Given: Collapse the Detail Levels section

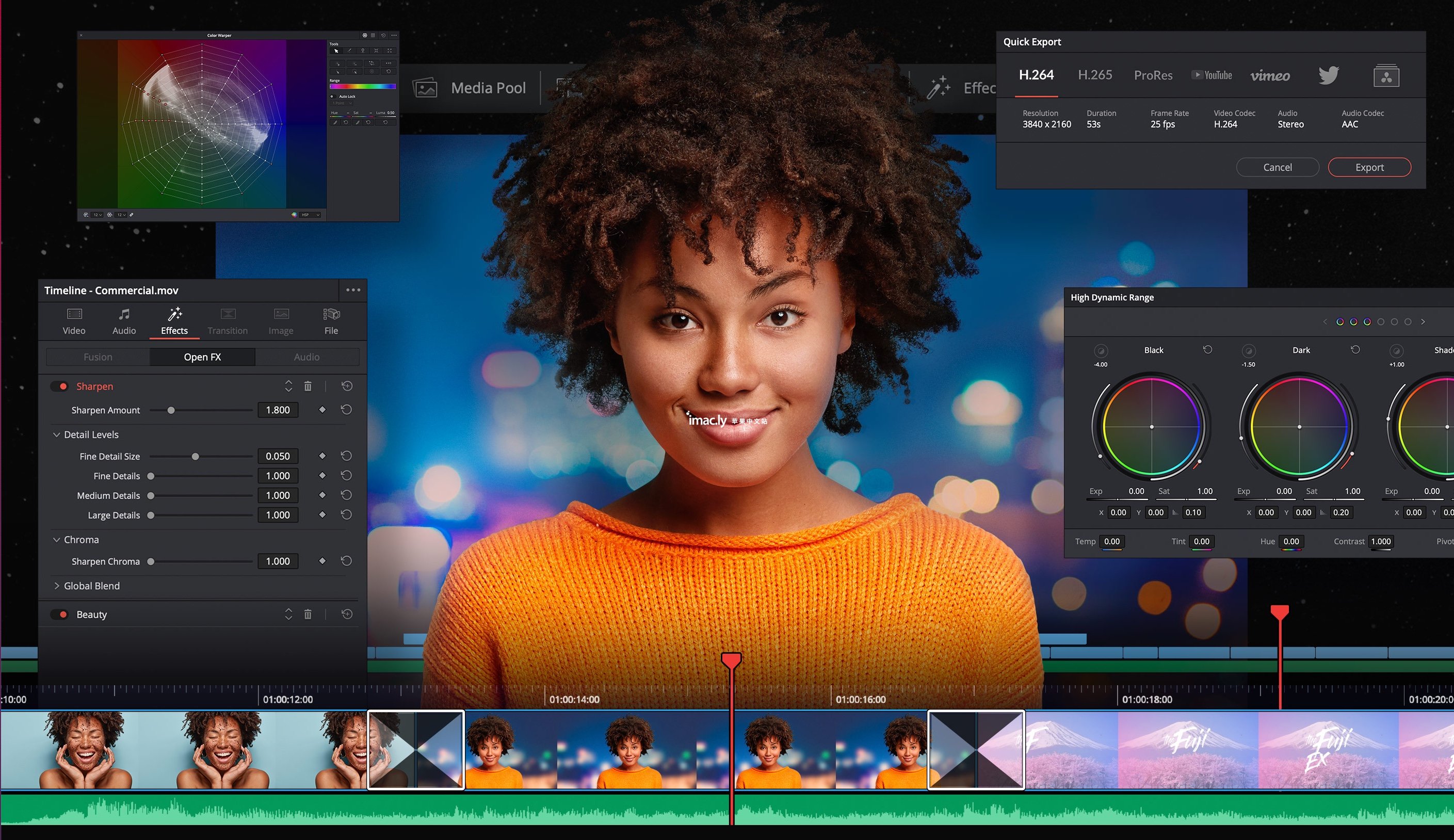Looking at the screenshot, I should (57, 434).
